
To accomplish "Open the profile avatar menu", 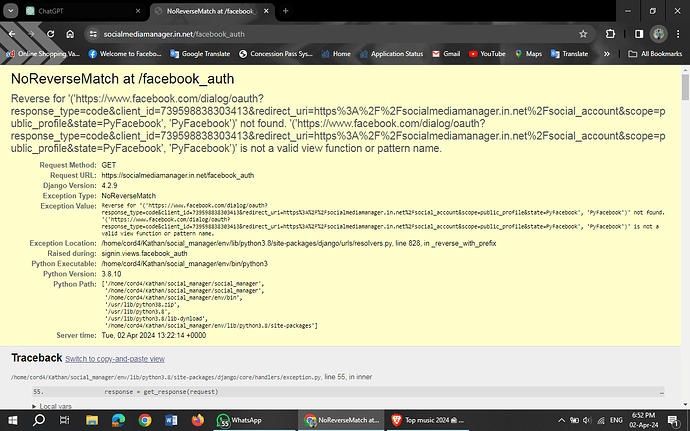I will [x=659, y=34].
